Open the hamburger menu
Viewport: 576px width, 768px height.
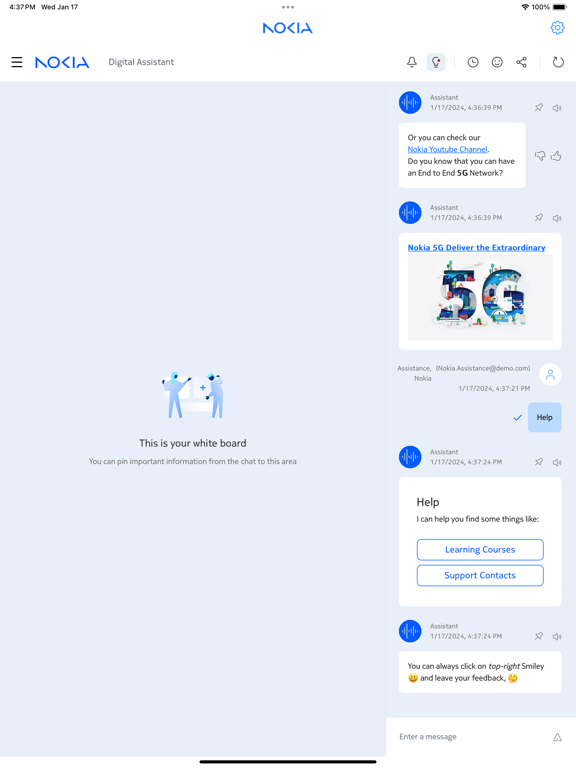[17, 62]
